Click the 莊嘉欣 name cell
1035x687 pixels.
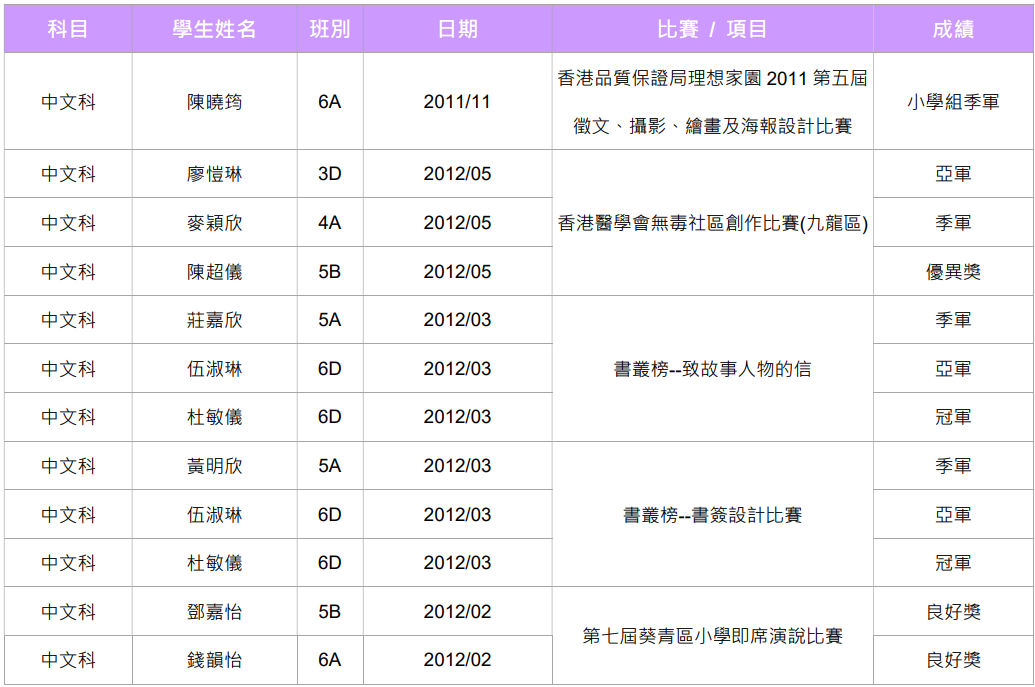[x=214, y=320]
